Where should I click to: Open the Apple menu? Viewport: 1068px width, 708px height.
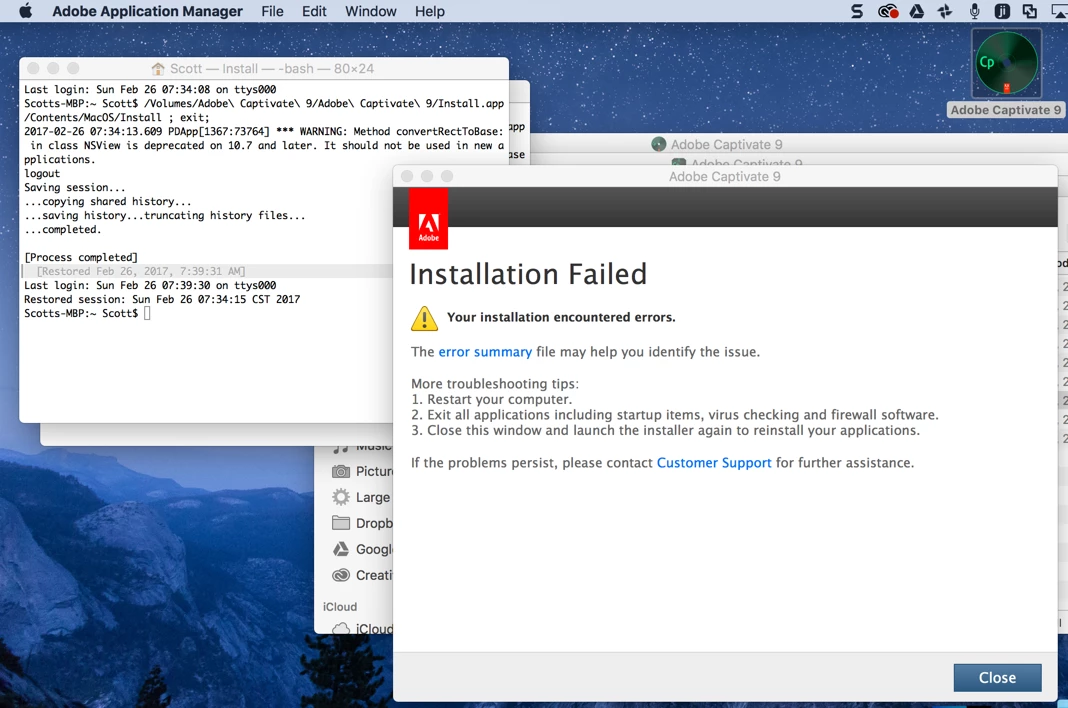coord(26,11)
